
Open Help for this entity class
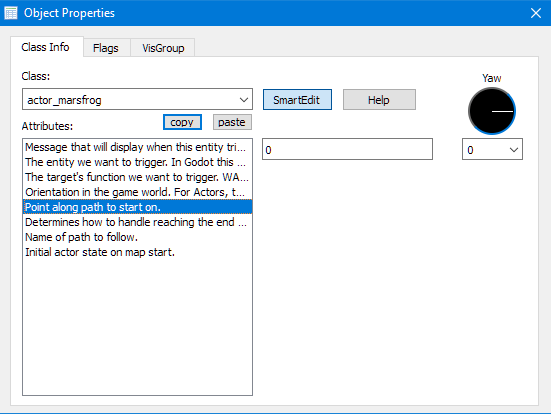[379, 100]
